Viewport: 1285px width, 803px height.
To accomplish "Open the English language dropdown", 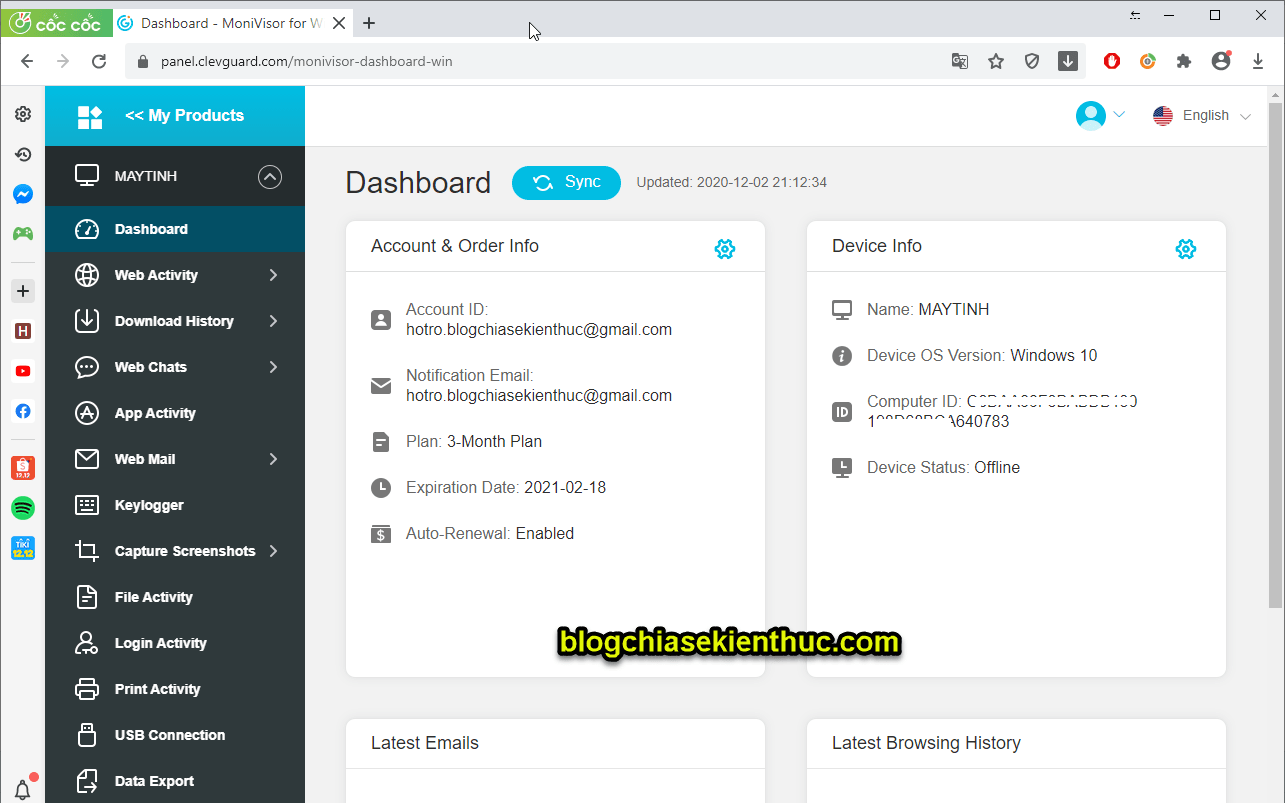I will point(1202,116).
